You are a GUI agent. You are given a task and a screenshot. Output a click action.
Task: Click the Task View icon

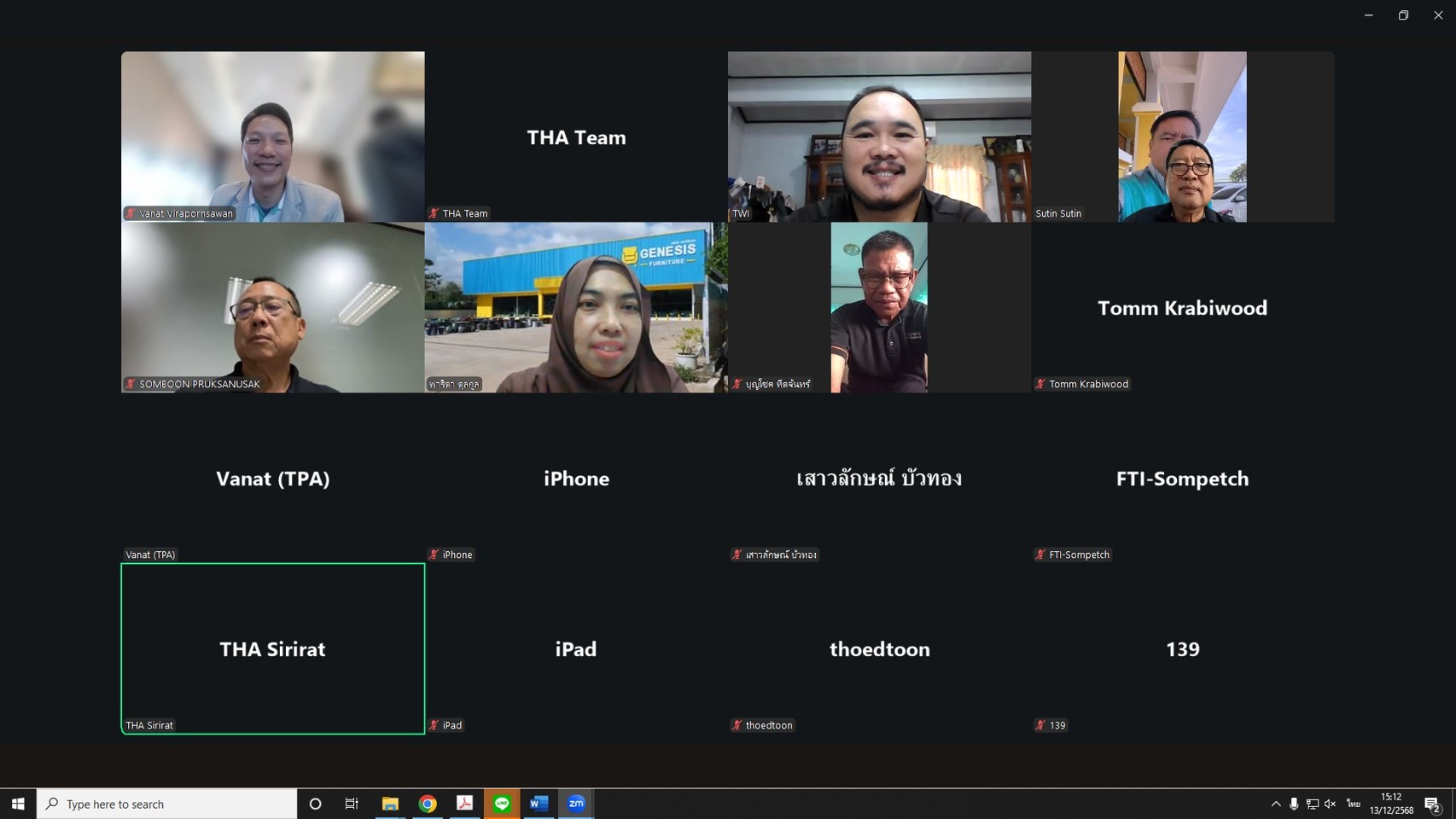coord(352,804)
